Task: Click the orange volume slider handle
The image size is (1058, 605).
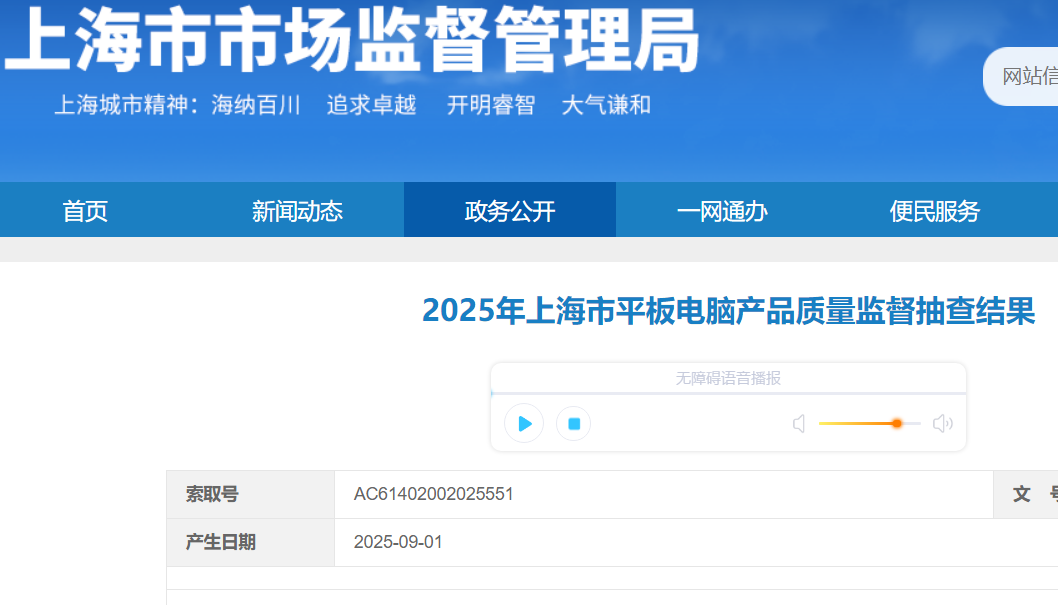Action: [897, 424]
